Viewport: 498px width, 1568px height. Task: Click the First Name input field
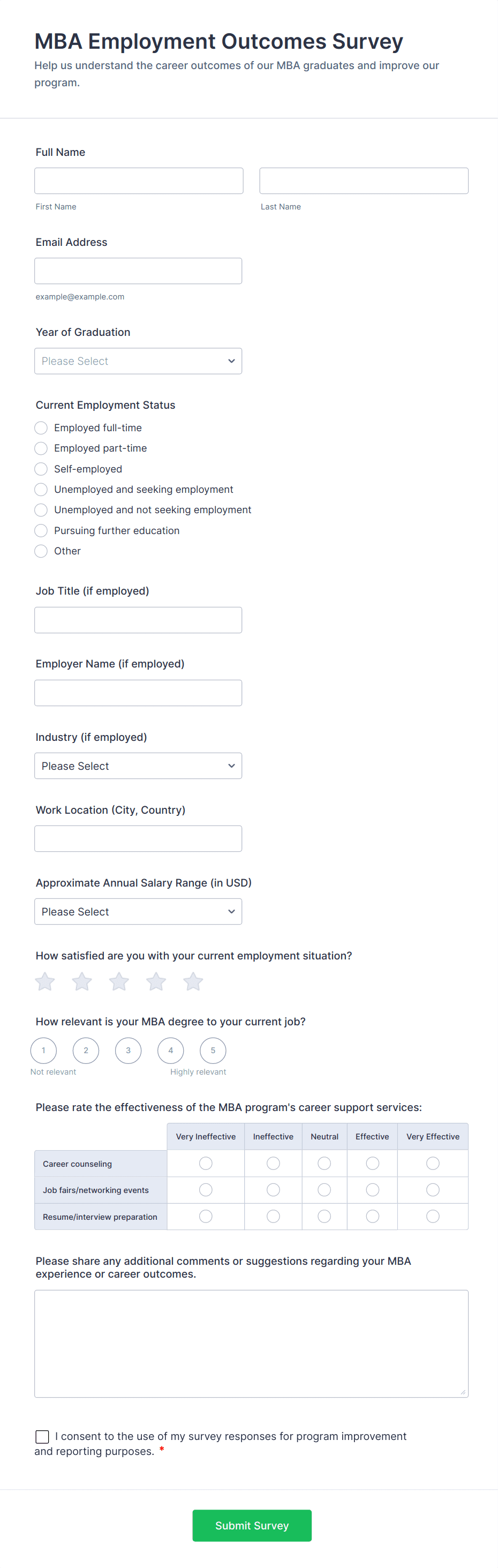click(139, 181)
